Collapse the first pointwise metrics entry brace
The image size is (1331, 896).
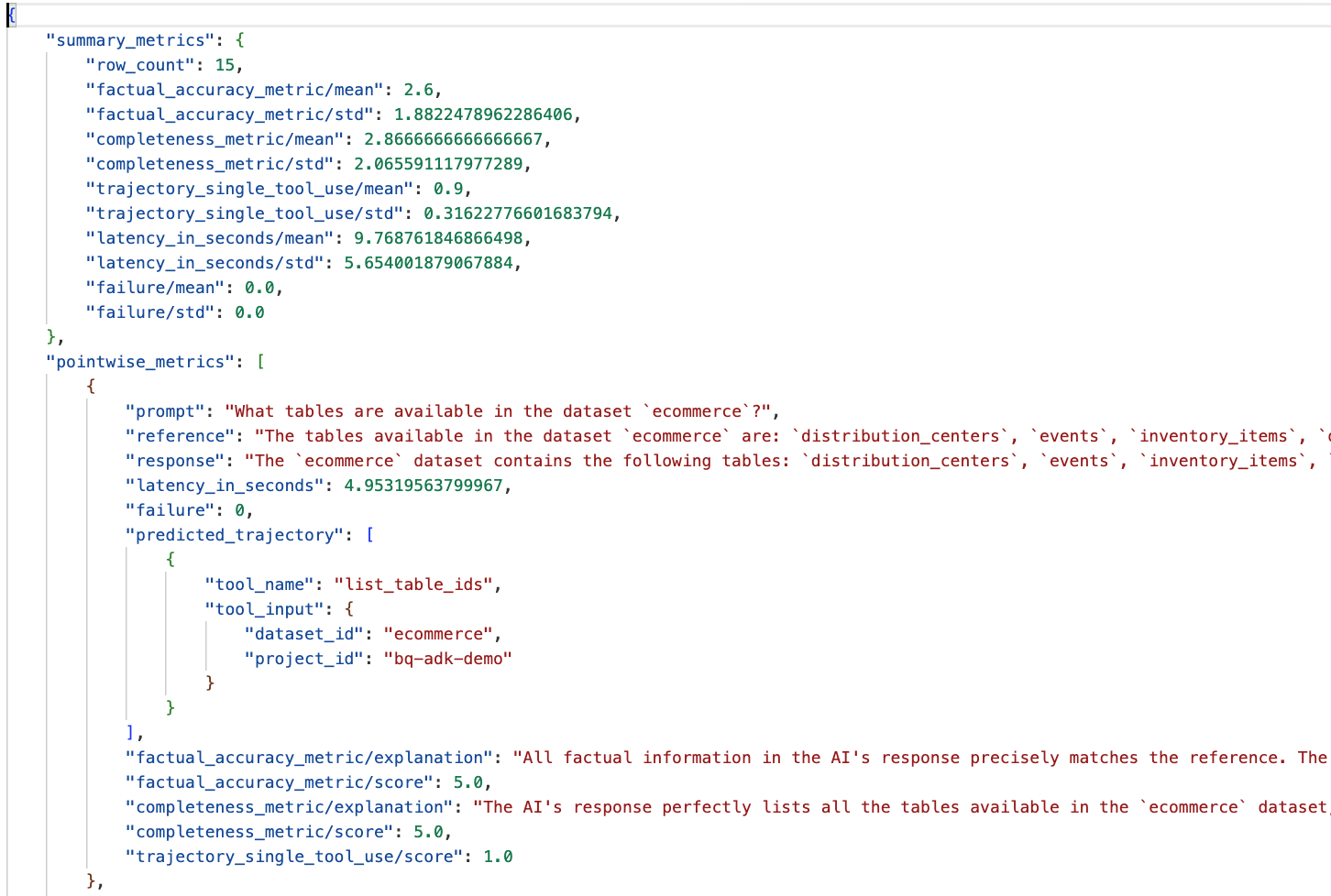(x=89, y=386)
